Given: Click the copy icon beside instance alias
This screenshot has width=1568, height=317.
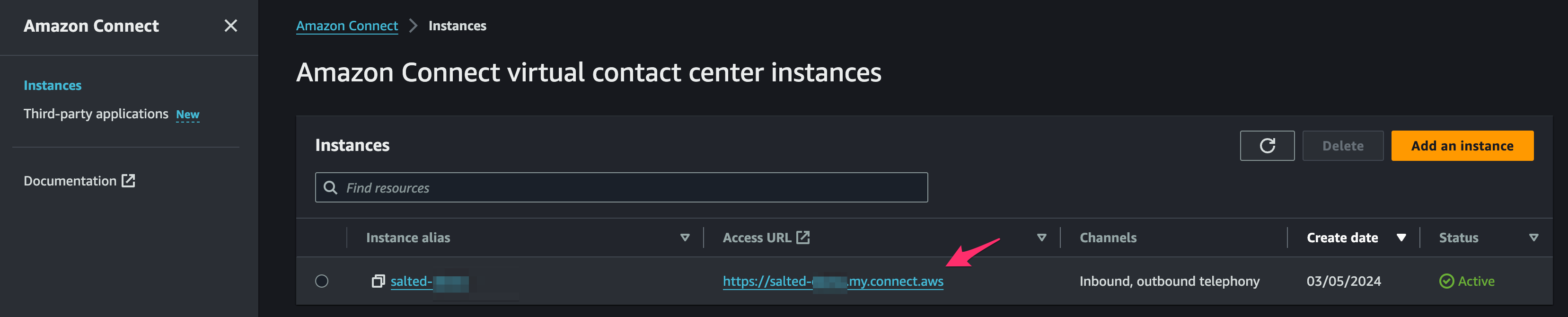Looking at the screenshot, I should click(x=378, y=281).
